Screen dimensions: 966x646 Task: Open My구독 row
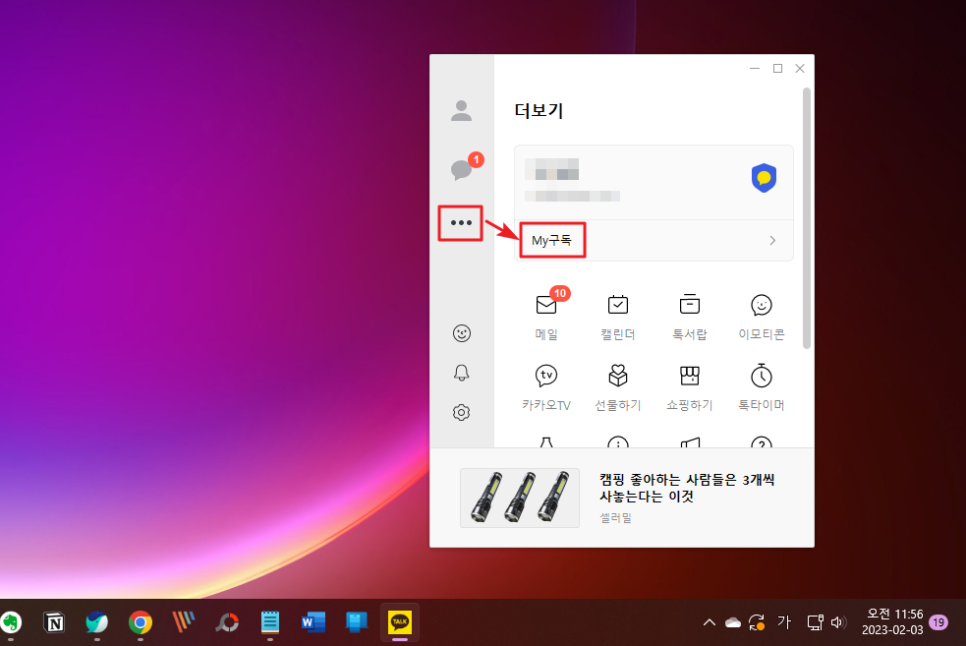(654, 240)
